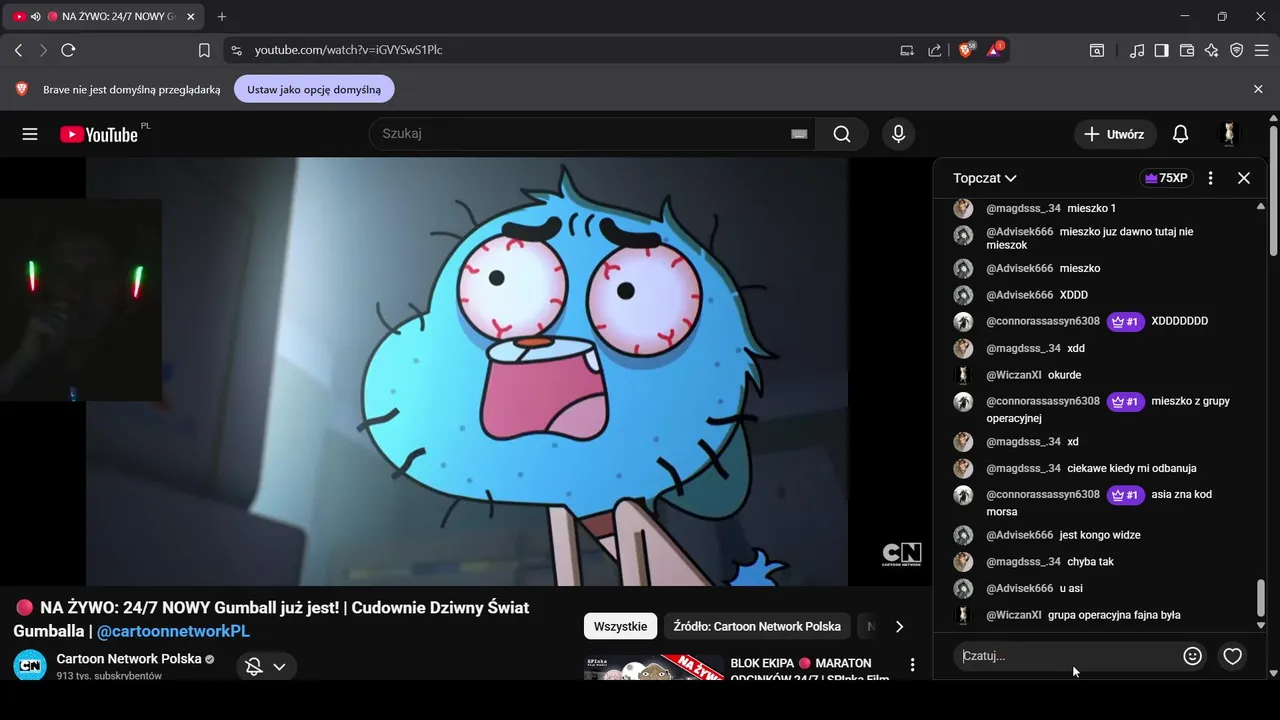Image resolution: width=1280 pixels, height=720 pixels.
Task: Click the 'chyba tak' chat message
Action: pyautogui.click(x=1090, y=562)
